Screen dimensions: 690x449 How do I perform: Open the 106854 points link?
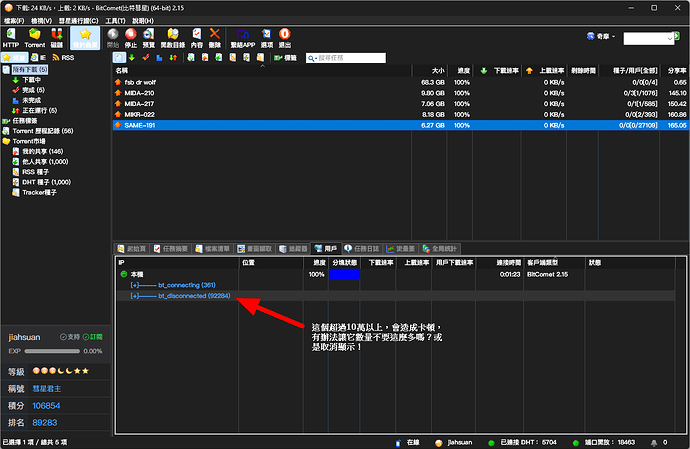46,406
